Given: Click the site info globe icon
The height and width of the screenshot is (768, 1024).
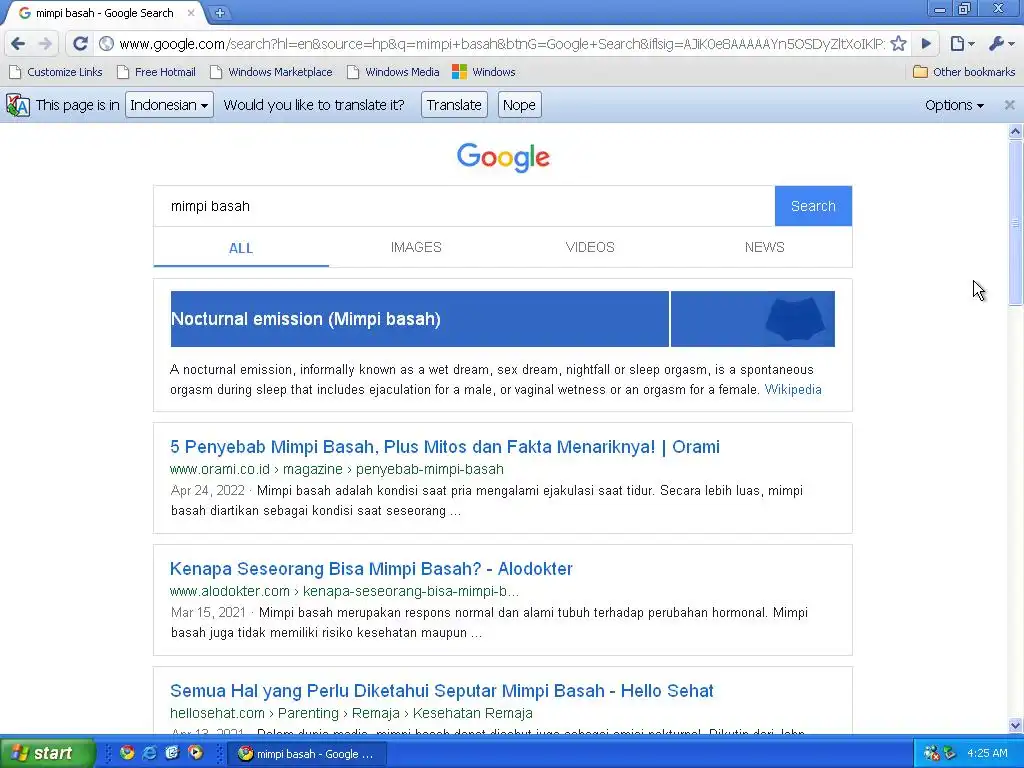Looking at the screenshot, I should [x=106, y=44].
